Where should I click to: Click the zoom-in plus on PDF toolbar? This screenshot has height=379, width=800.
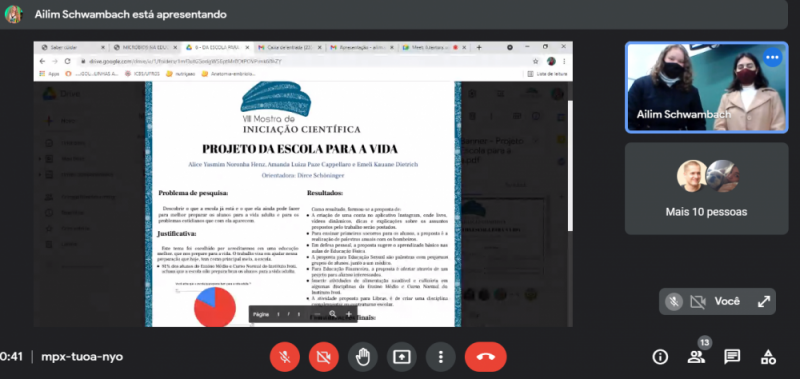349,314
